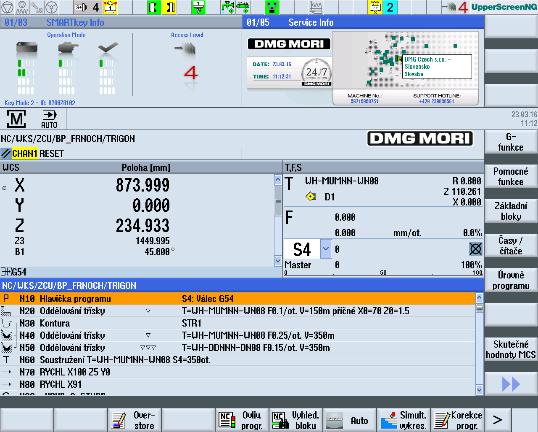Click the yellow right door status icon
The image size is (538, 432).
[169, 7]
